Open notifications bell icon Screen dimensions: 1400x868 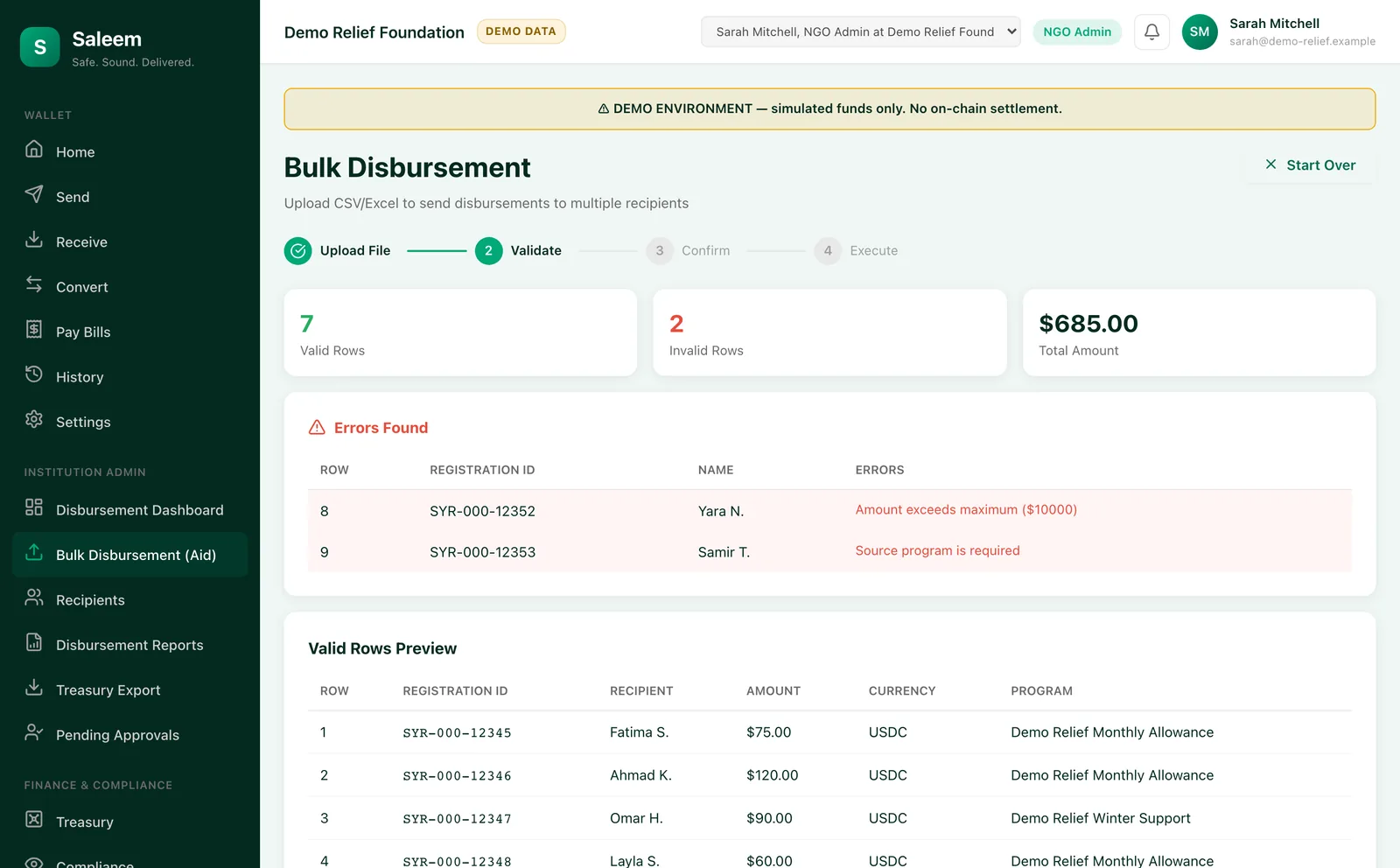click(1151, 31)
